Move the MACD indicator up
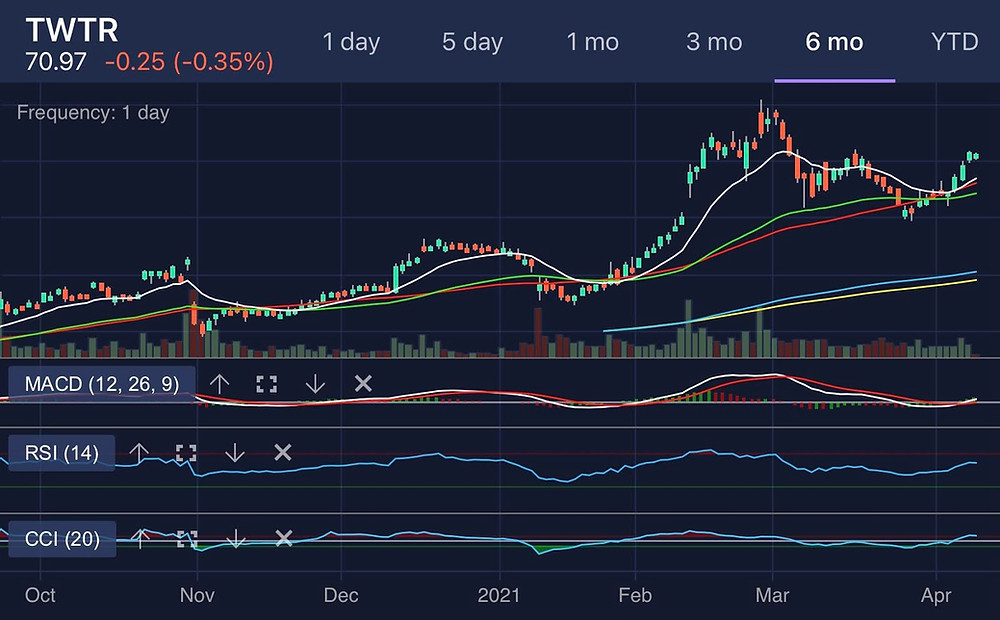Screen dimensions: 1000x620 (x=219, y=383)
